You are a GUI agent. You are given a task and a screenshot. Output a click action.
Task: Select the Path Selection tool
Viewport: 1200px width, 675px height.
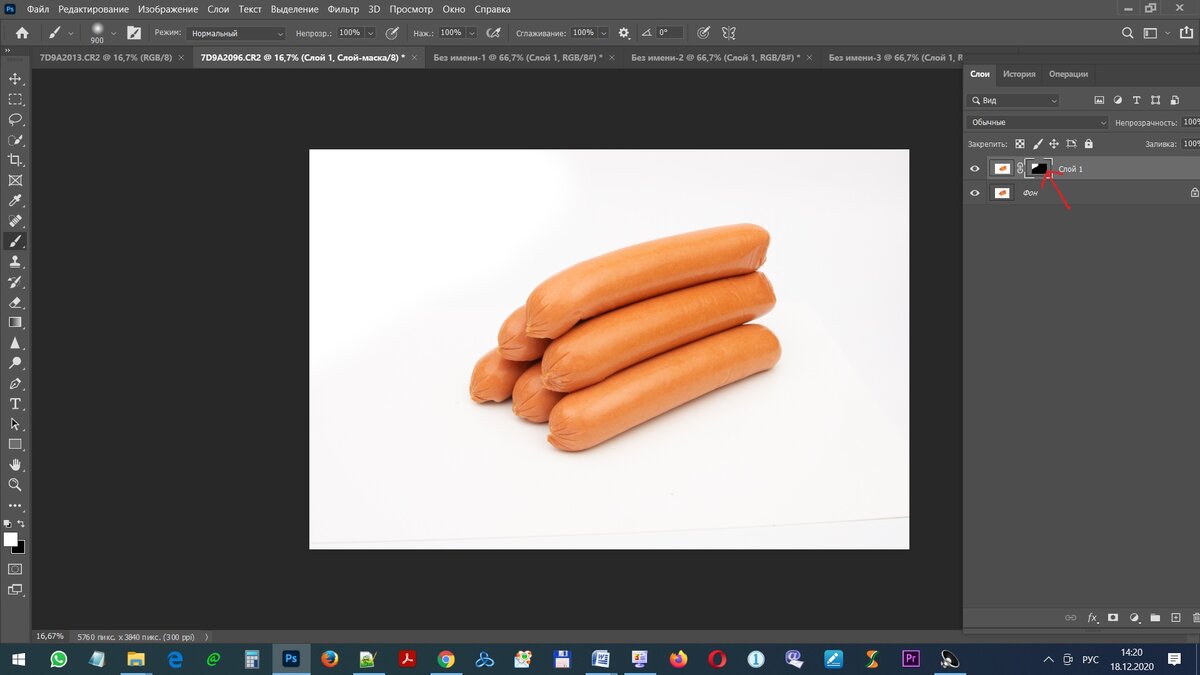[x=15, y=424]
